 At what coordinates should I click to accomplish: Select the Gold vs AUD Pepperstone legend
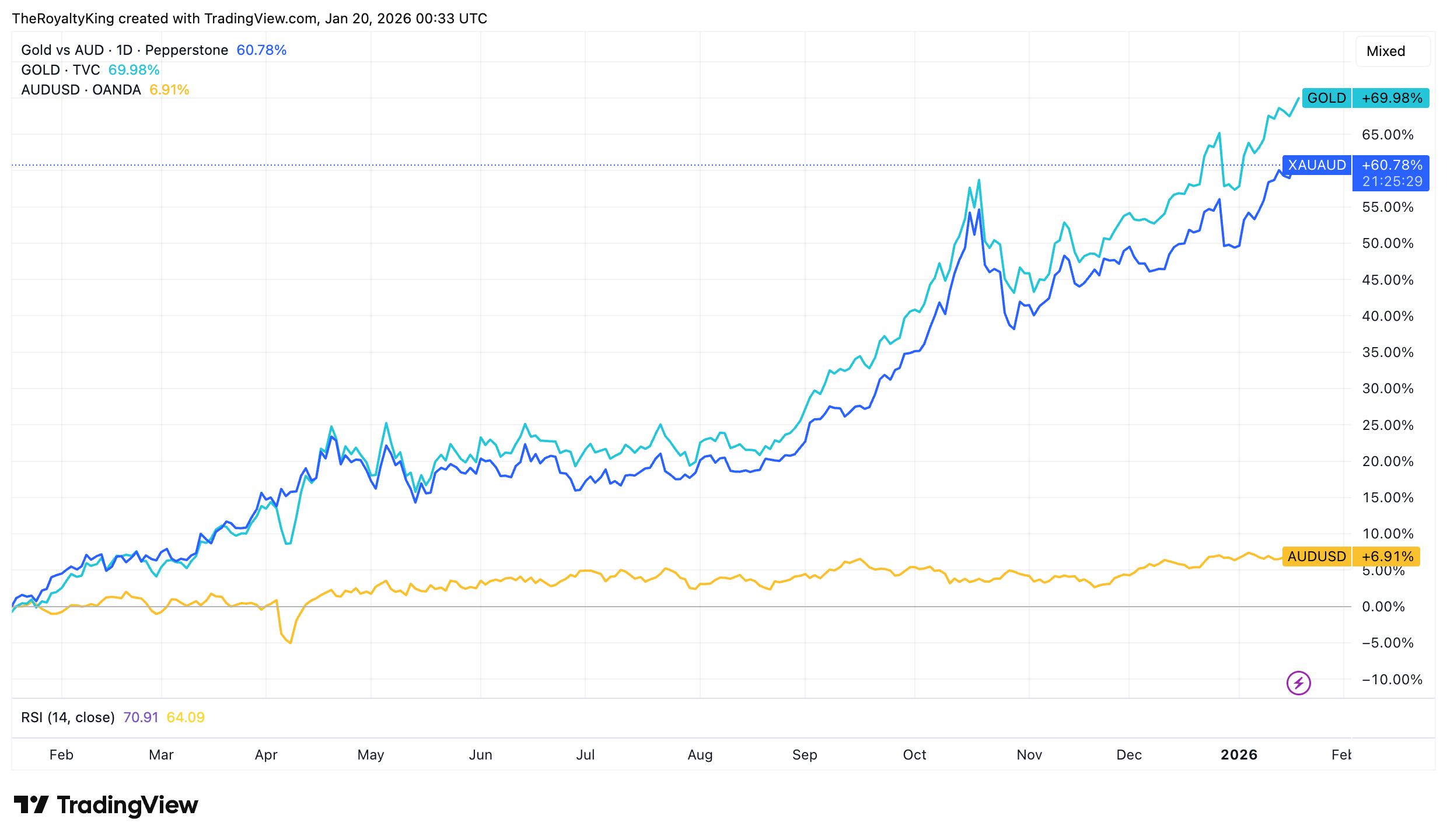(124, 50)
